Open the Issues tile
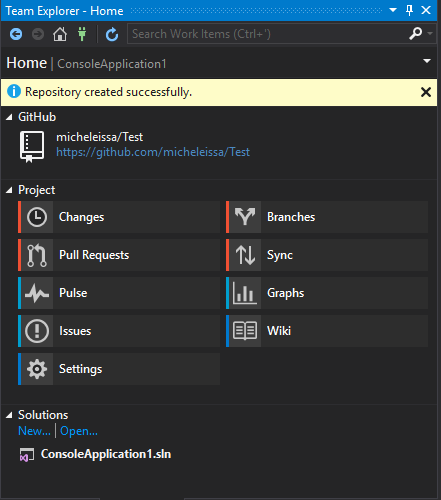The image size is (441, 500). coord(119,331)
